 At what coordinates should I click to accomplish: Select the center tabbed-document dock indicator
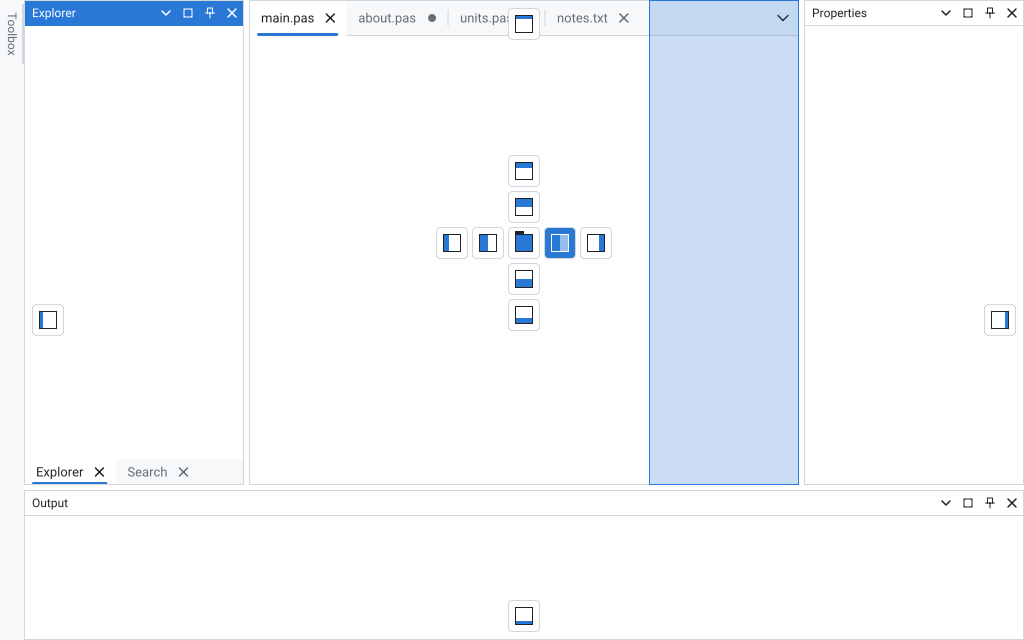click(524, 243)
